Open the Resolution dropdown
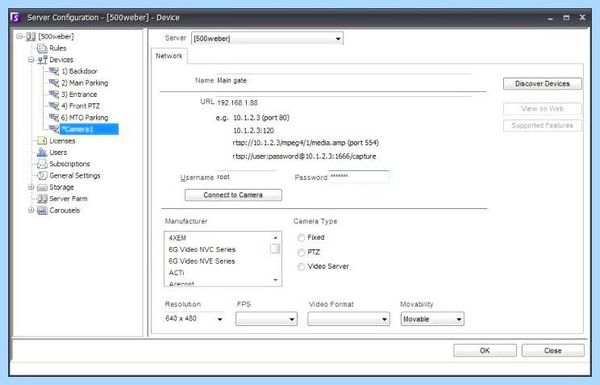The image size is (600, 385). [220, 319]
